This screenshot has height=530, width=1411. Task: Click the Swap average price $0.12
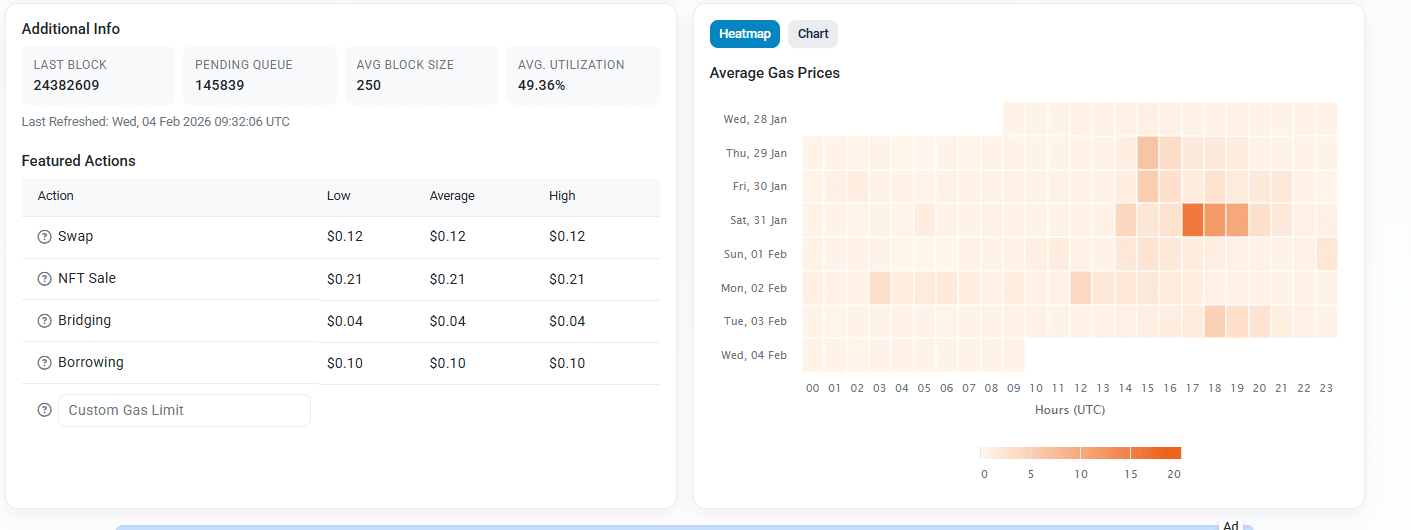point(447,237)
